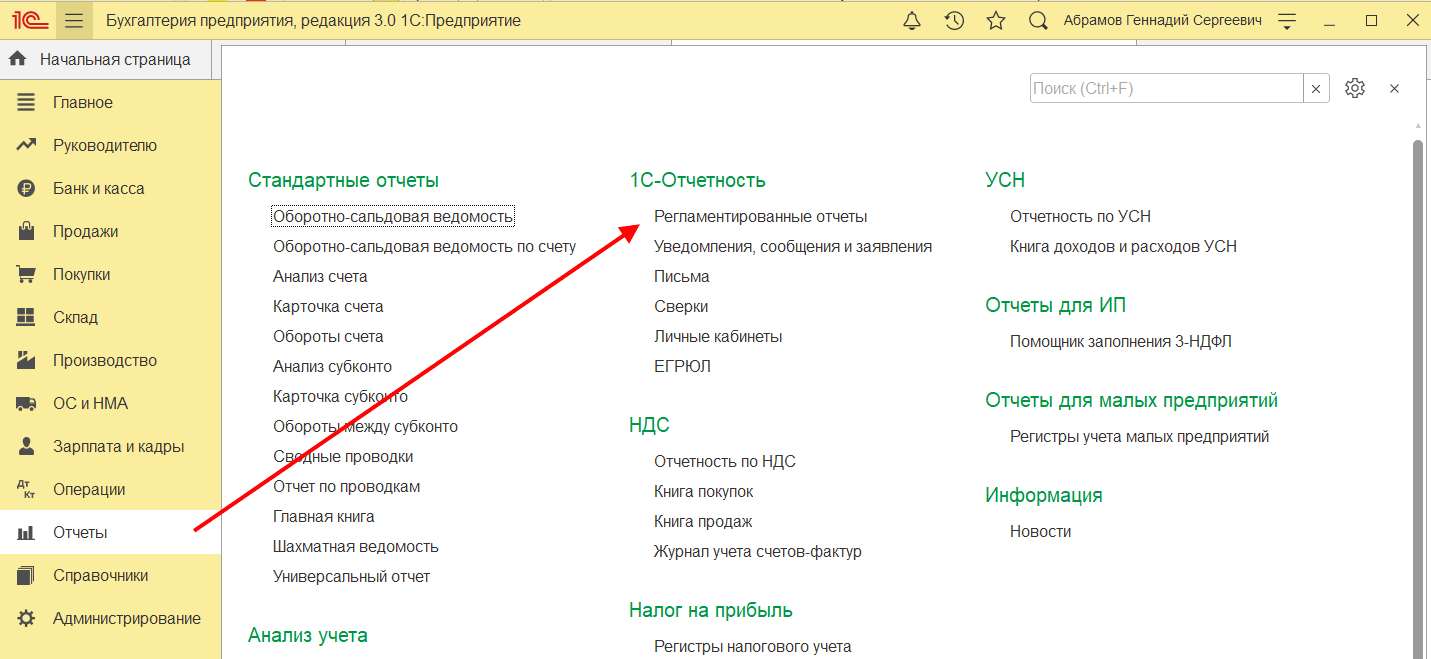Image resolution: width=1431 pixels, height=659 pixels.
Task: Click the Справочники books icon
Action: click(x=26, y=575)
